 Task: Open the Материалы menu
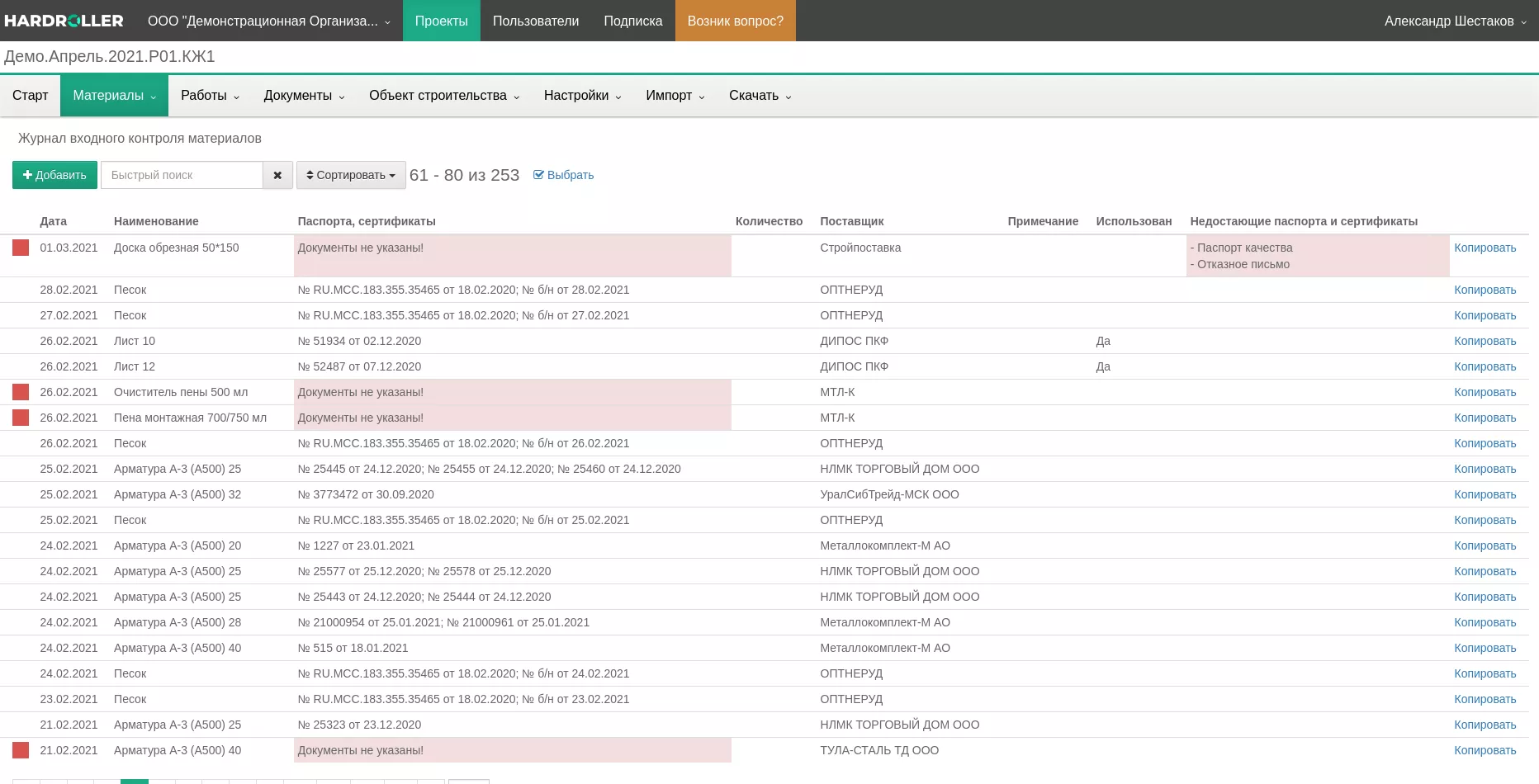[x=114, y=96]
